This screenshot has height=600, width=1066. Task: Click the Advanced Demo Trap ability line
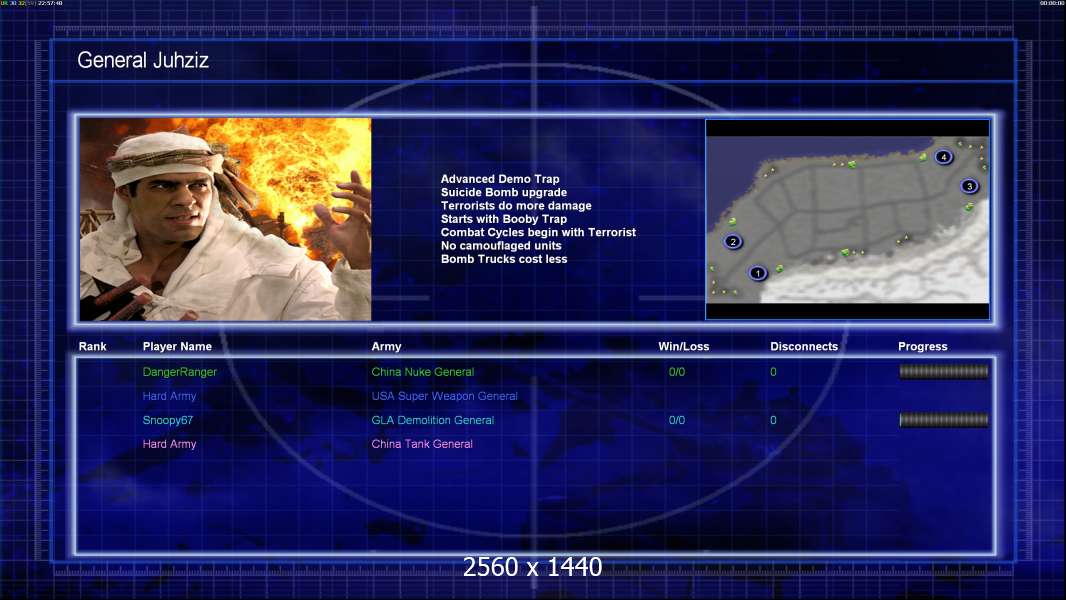coord(500,179)
